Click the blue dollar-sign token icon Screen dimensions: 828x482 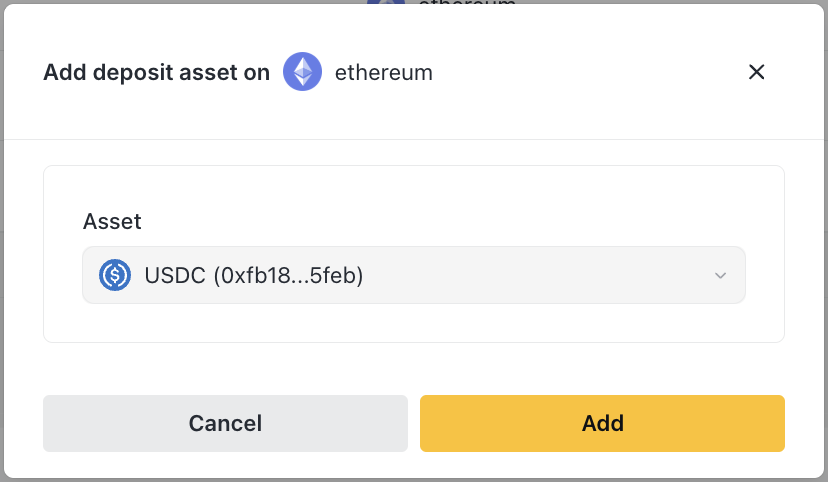pyautogui.click(x=116, y=275)
